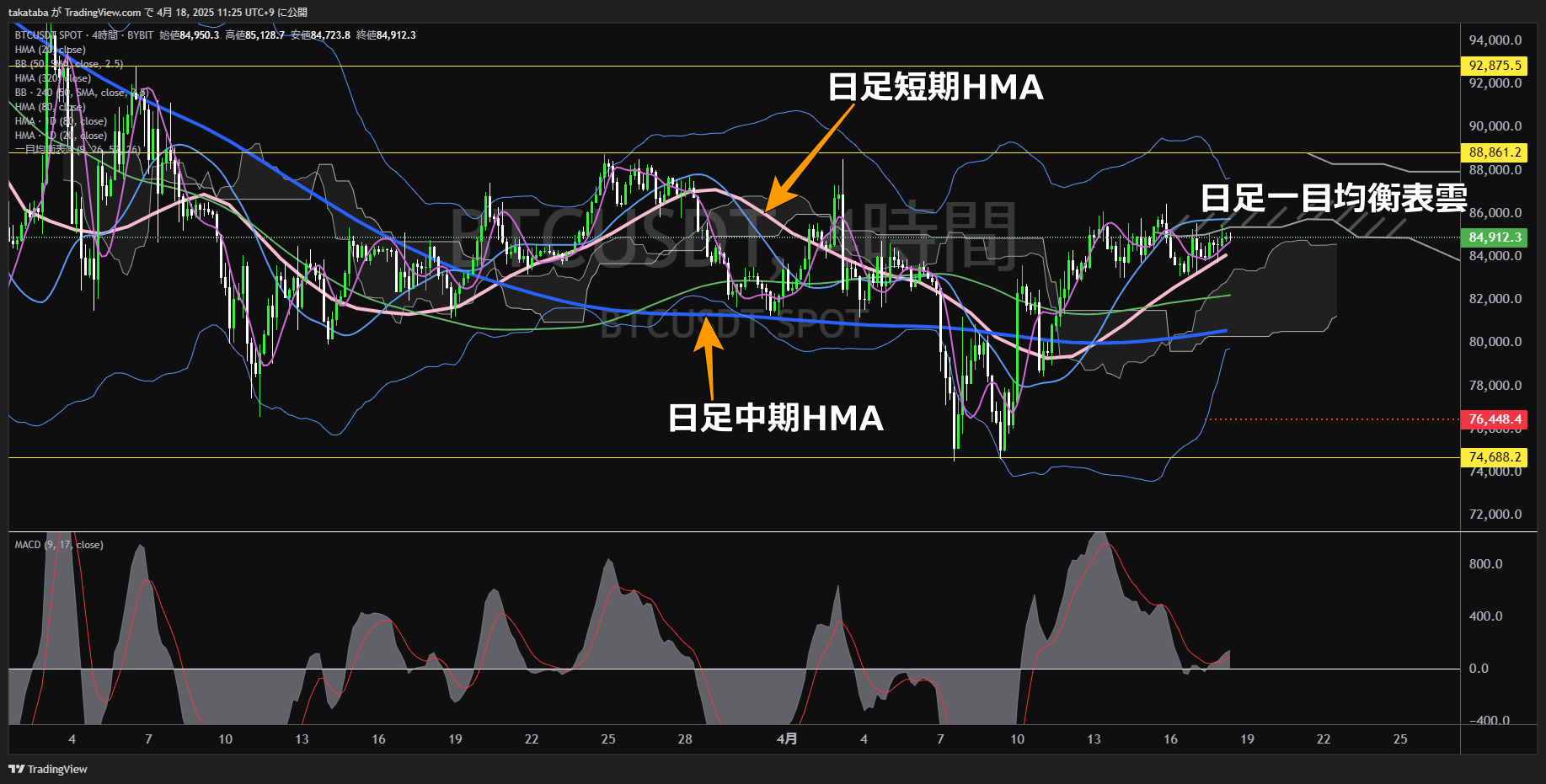Select the 一目均衡表 (9, 26, 52, 26) legend entry

[x=78, y=150]
